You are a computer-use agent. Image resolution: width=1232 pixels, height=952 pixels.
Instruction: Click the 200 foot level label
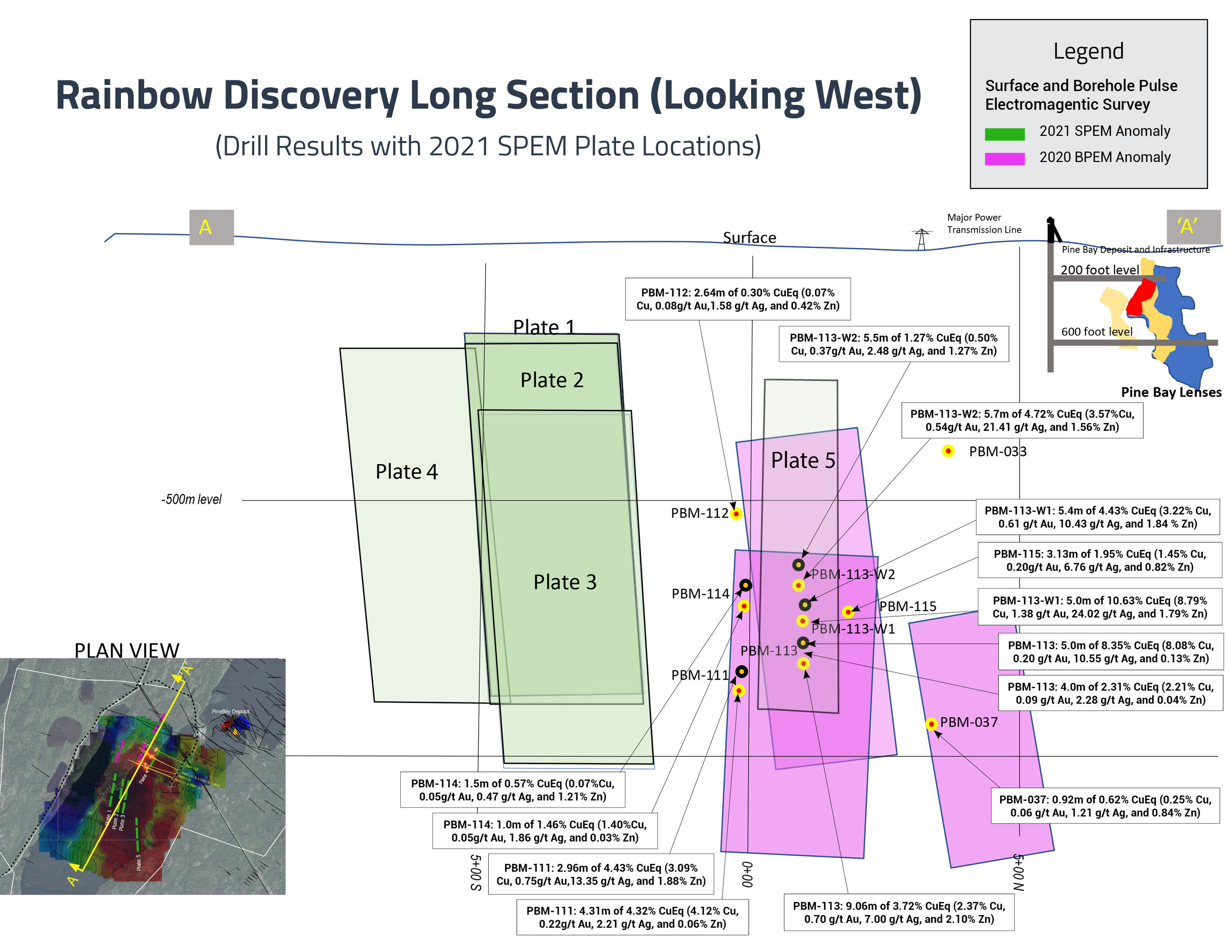point(1099,270)
